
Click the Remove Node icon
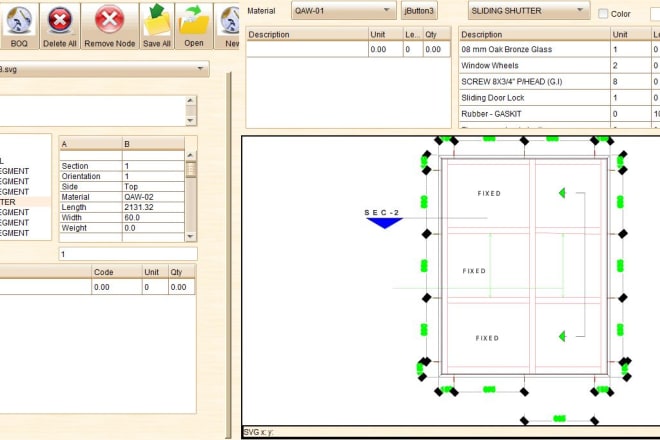tap(109, 22)
